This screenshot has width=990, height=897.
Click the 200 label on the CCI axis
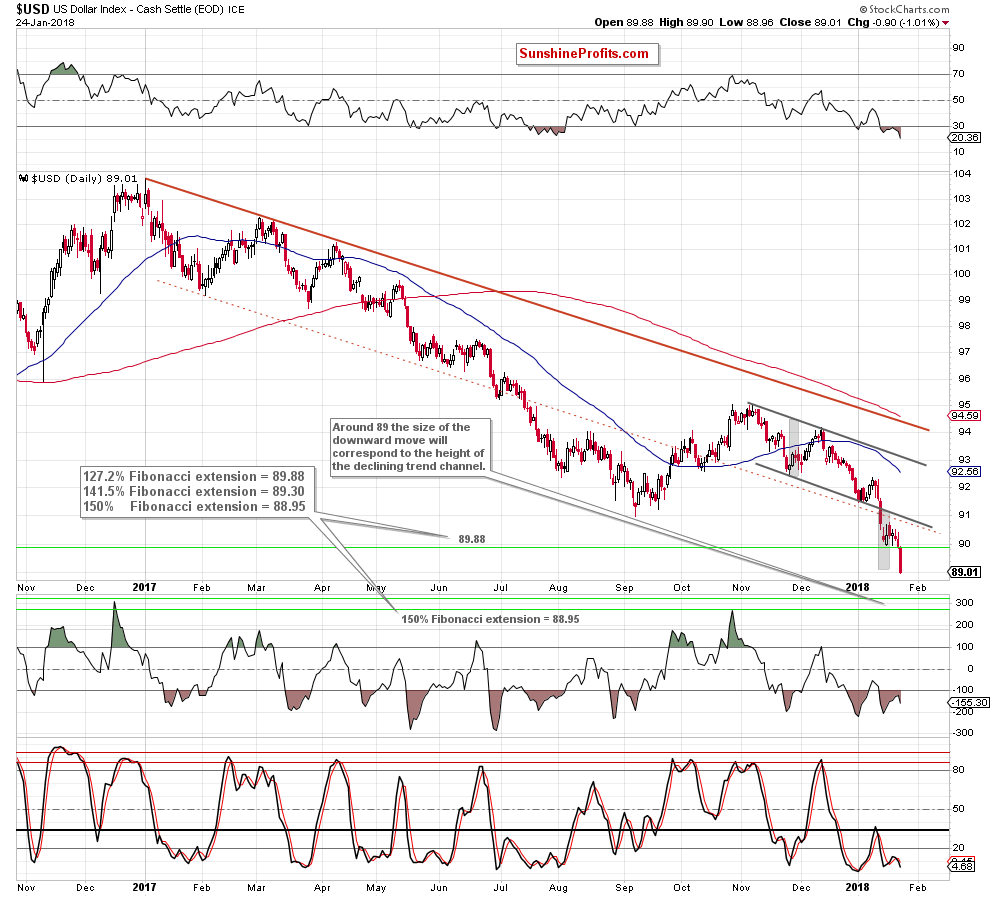(963, 625)
